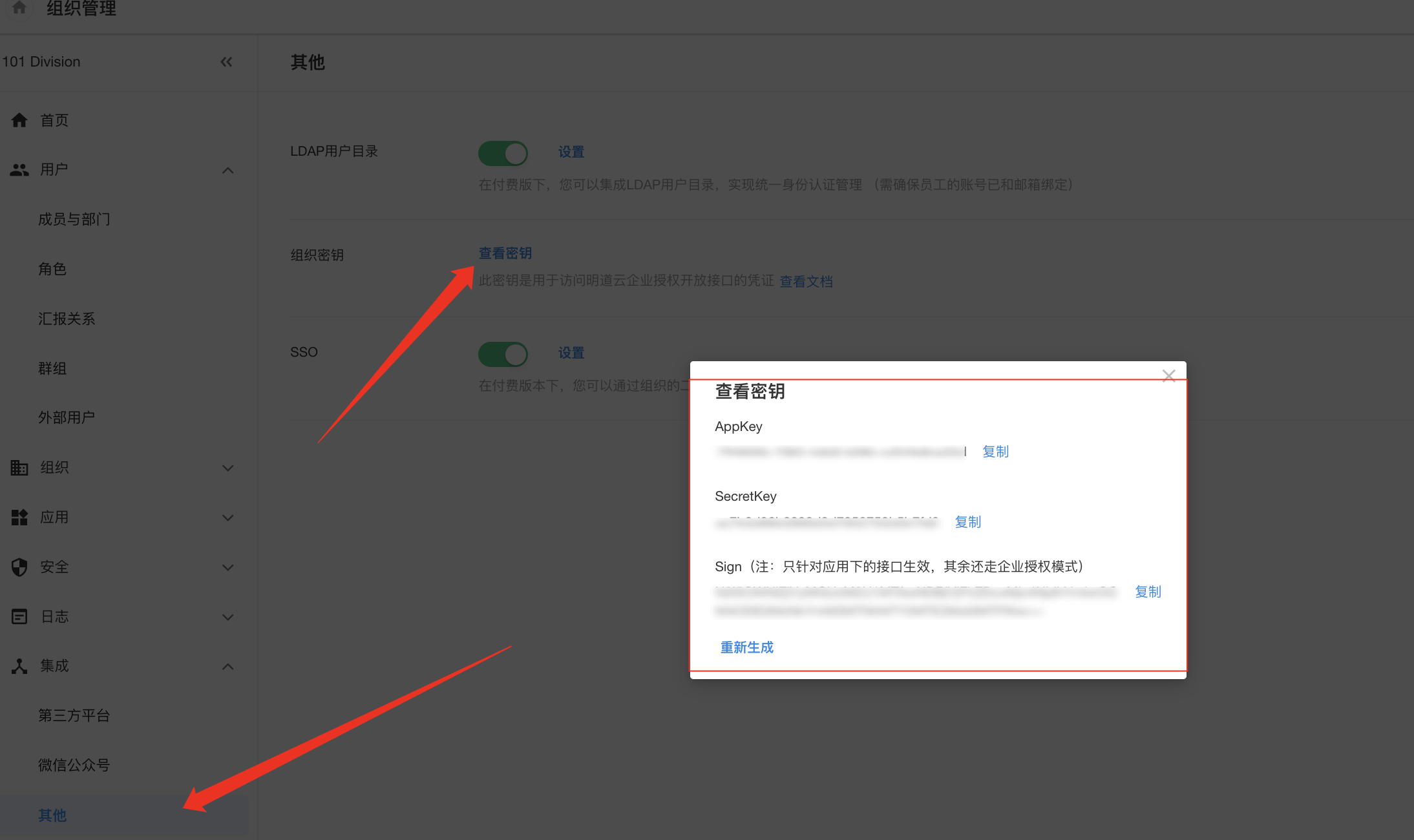Viewport: 1414px width, 840px height.
Task: Click the 用户 people icon
Action: pos(19,170)
